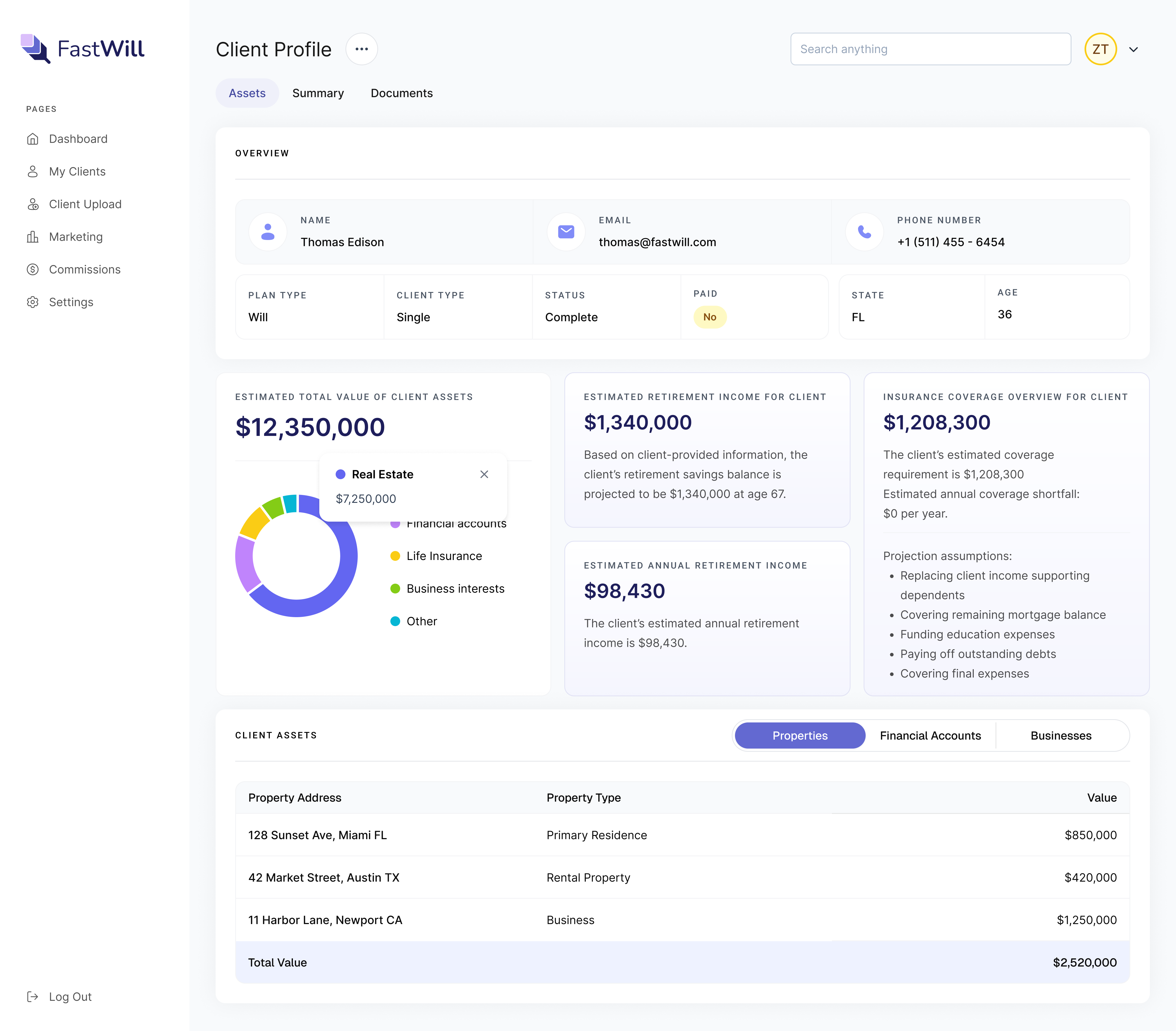The image size is (1176, 1031).
Task: Click phone number +1 (511) 455 - 6454
Action: tap(951, 242)
